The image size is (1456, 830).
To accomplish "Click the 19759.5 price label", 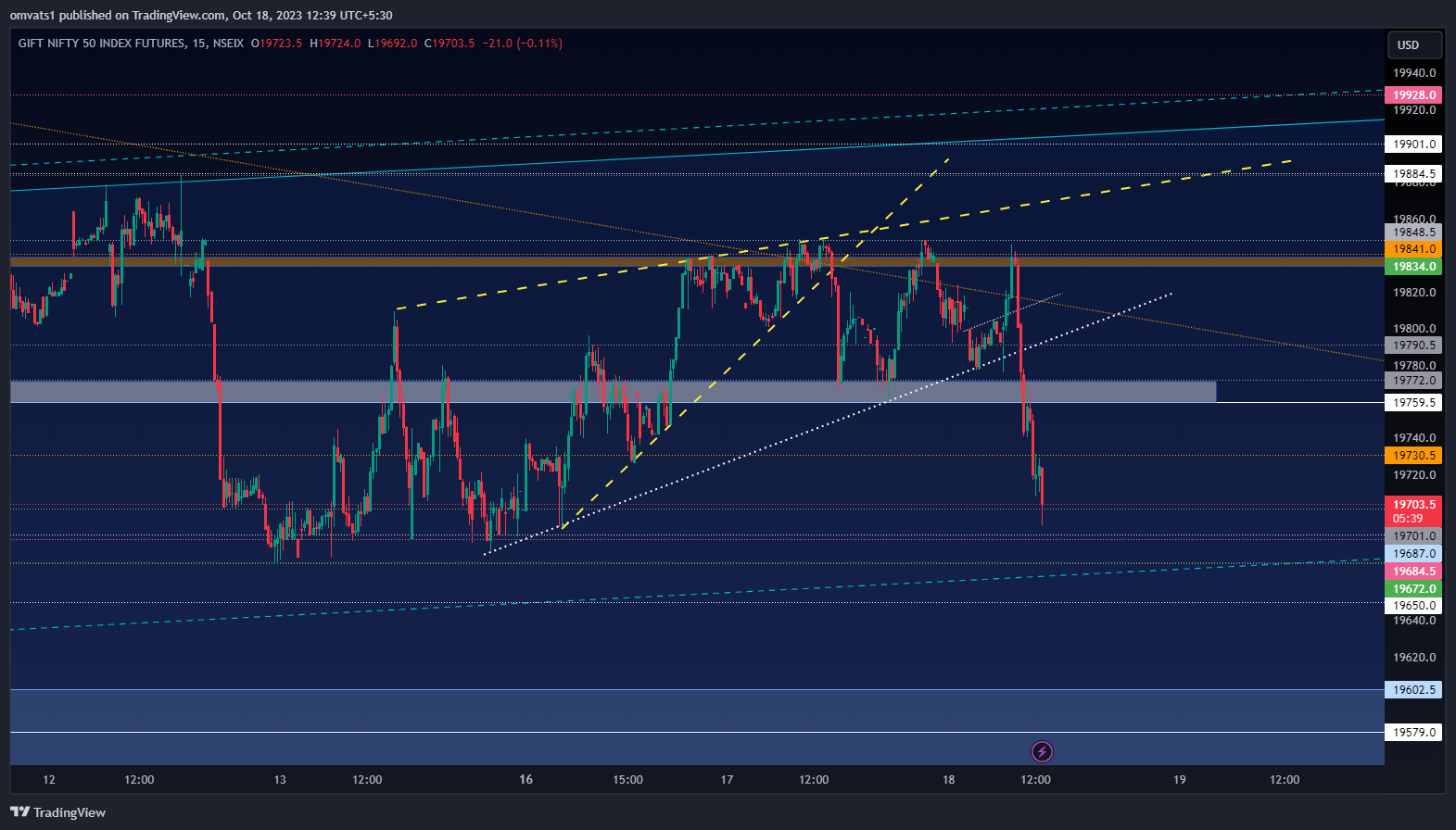I will [x=1414, y=403].
